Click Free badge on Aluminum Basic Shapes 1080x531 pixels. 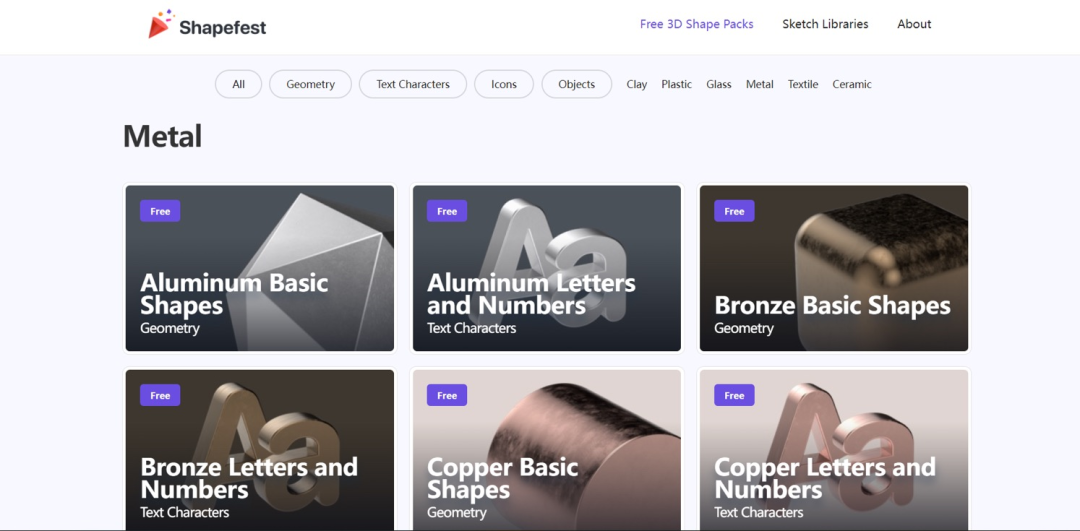[x=160, y=211]
